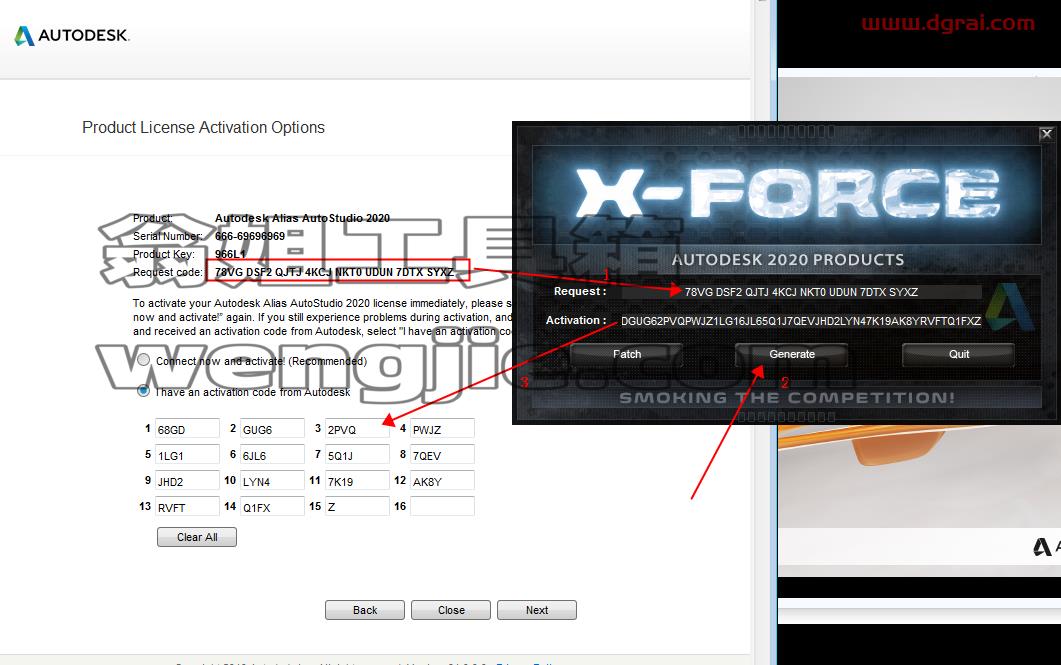1061x665 pixels.
Task: Click into the Activation text field
Action: tap(801, 321)
